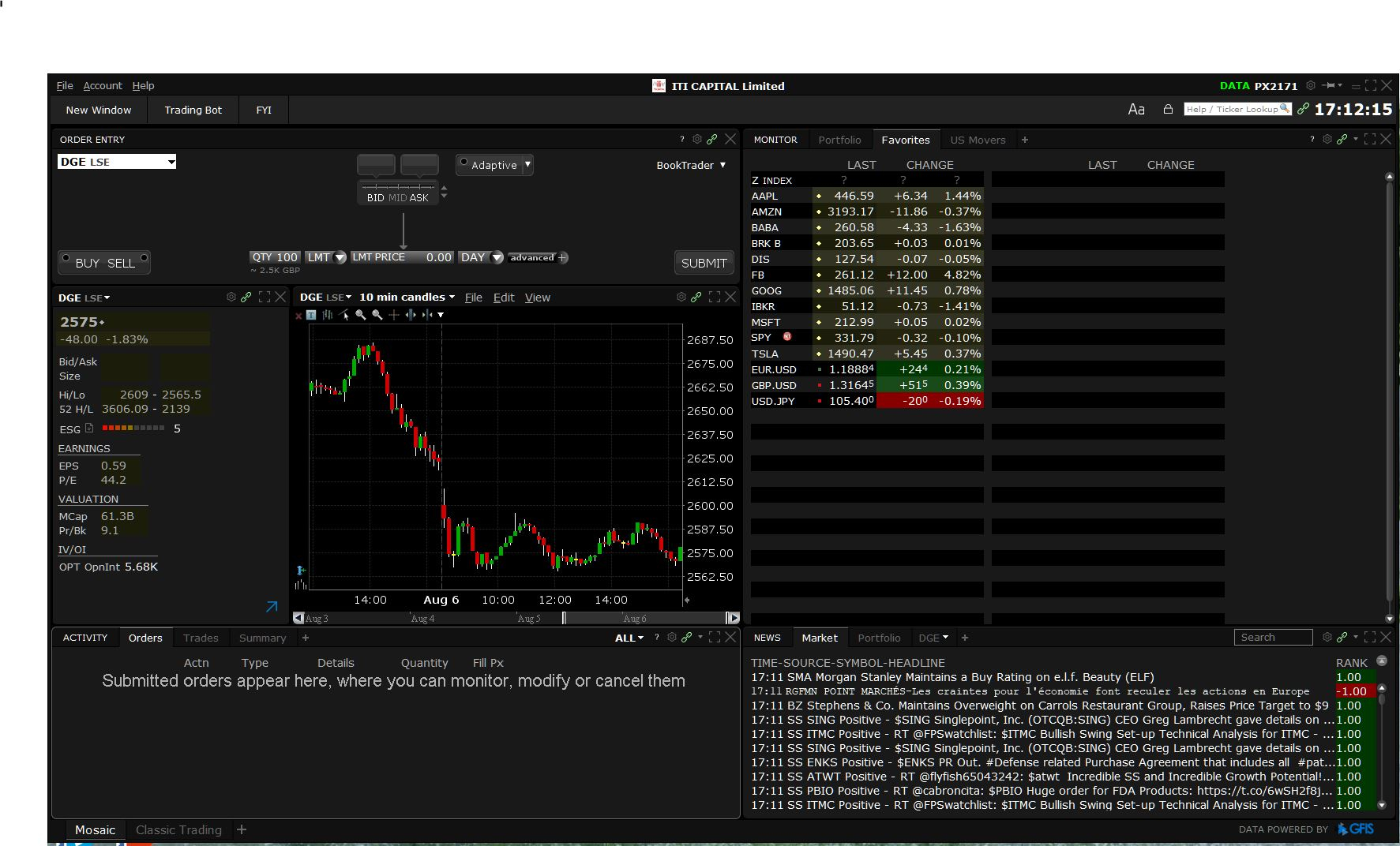Click Order Entry panel link chain icon
This screenshot has width=1400, height=846.
(712, 139)
